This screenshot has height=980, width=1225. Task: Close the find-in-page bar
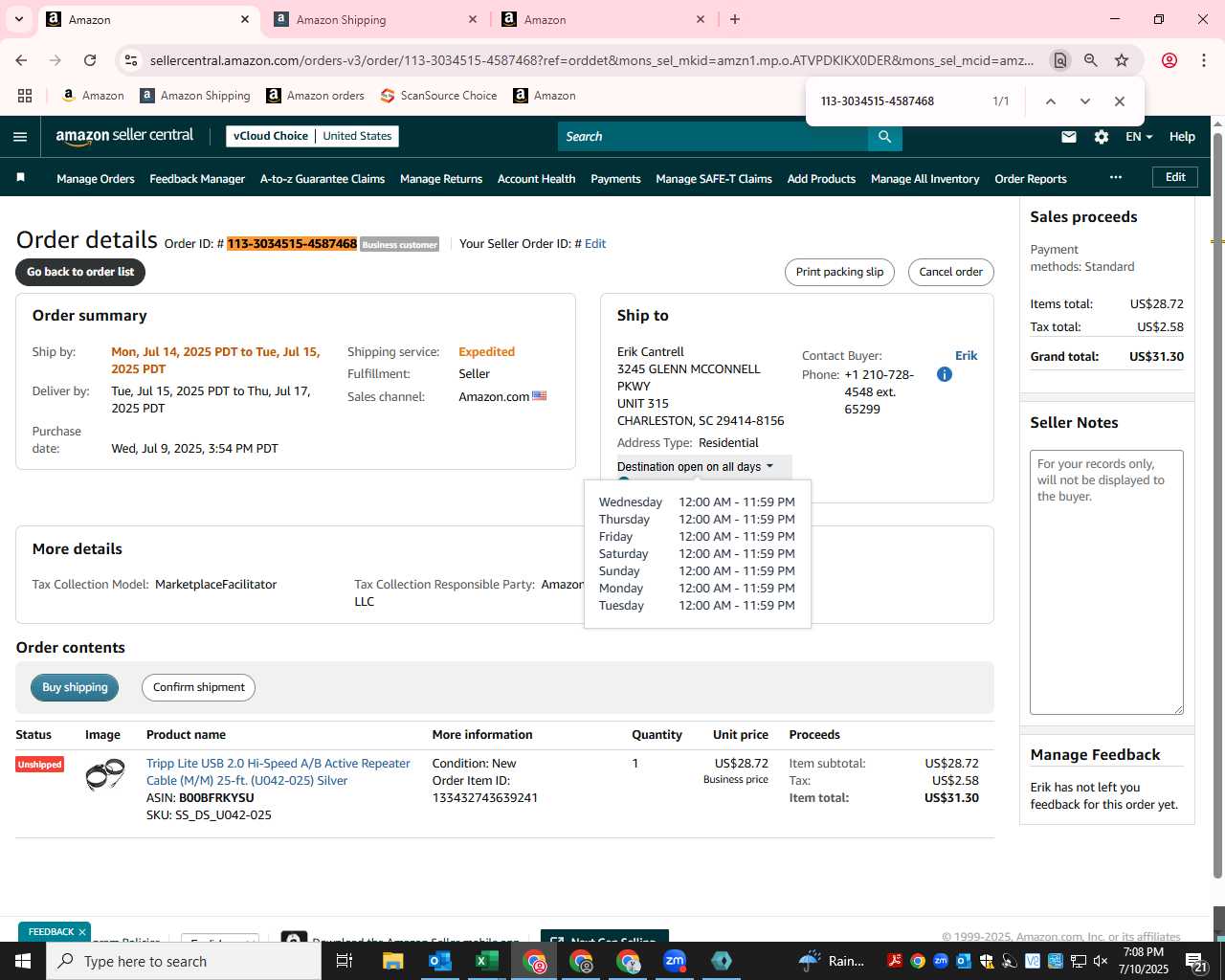(1120, 101)
